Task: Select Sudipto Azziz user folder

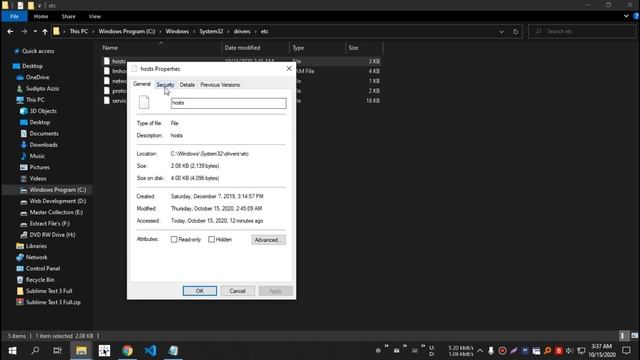Action: tap(42, 89)
